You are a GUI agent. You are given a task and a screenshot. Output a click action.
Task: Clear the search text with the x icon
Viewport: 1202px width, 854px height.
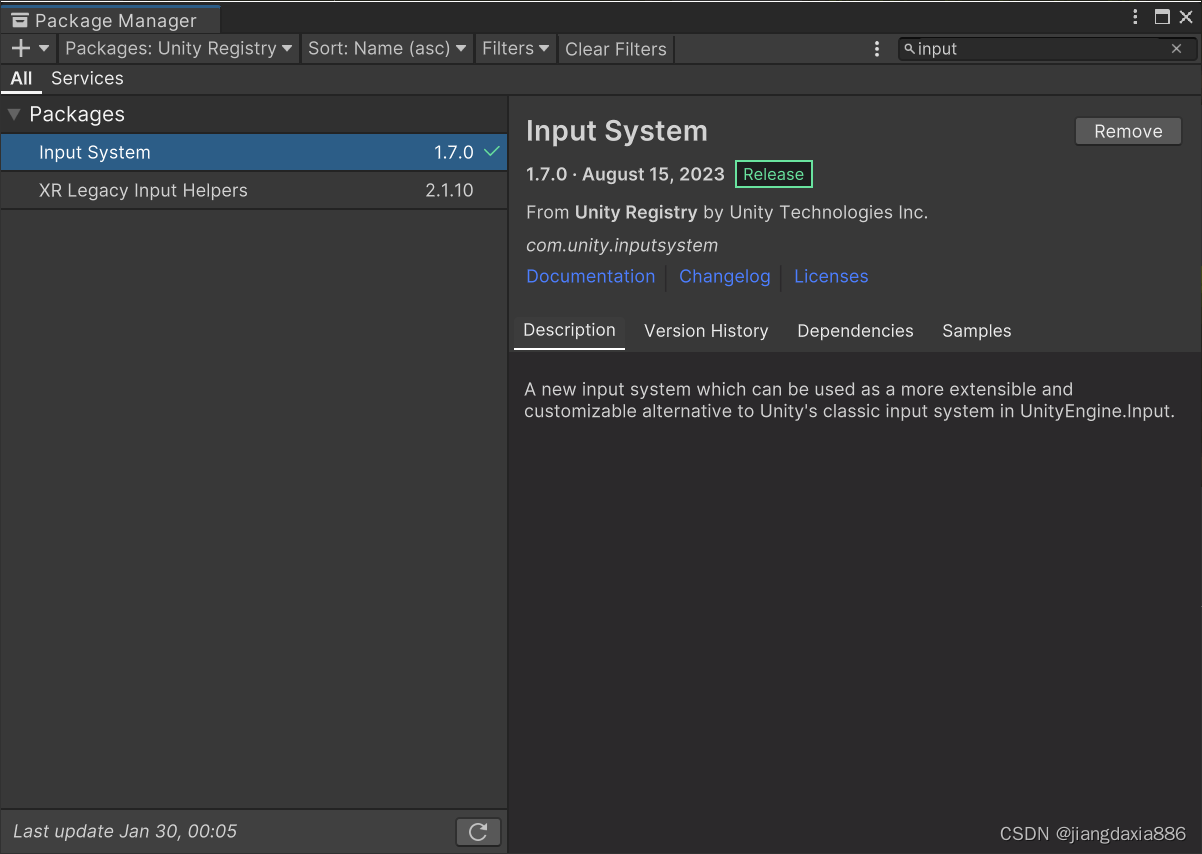tap(1176, 48)
